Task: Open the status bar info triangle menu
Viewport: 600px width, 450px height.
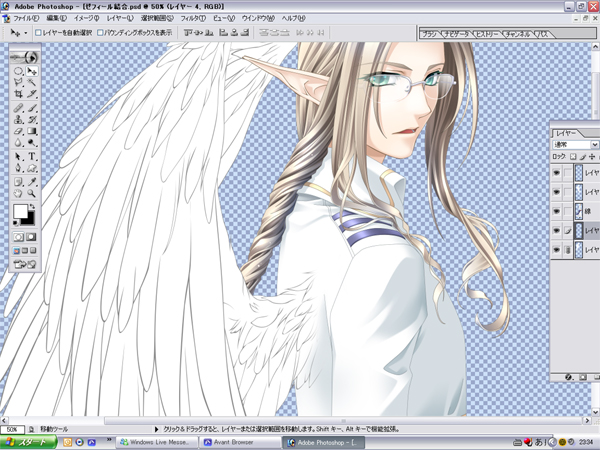Action: tap(157, 429)
